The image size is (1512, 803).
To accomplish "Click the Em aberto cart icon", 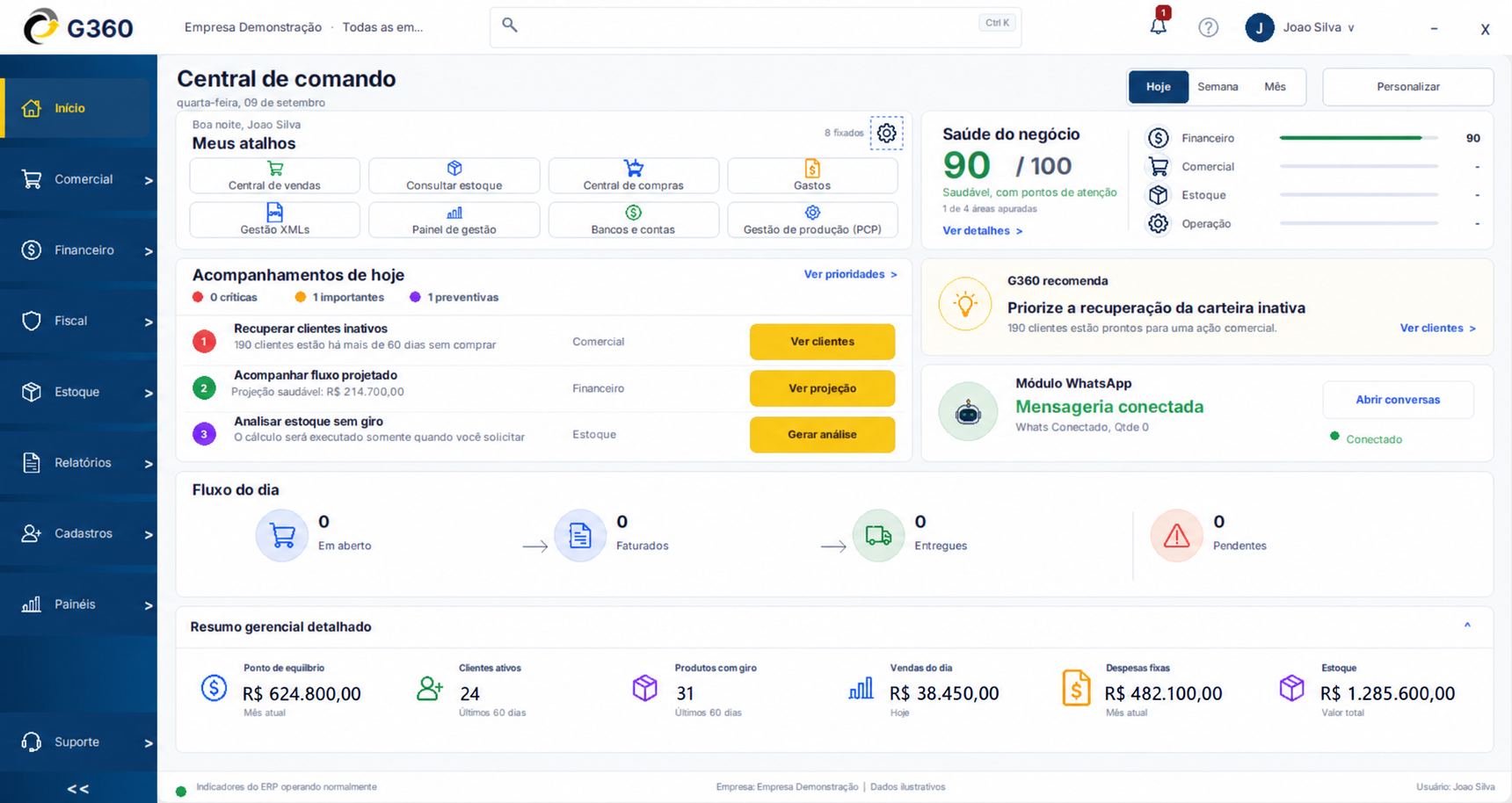I will pos(282,535).
